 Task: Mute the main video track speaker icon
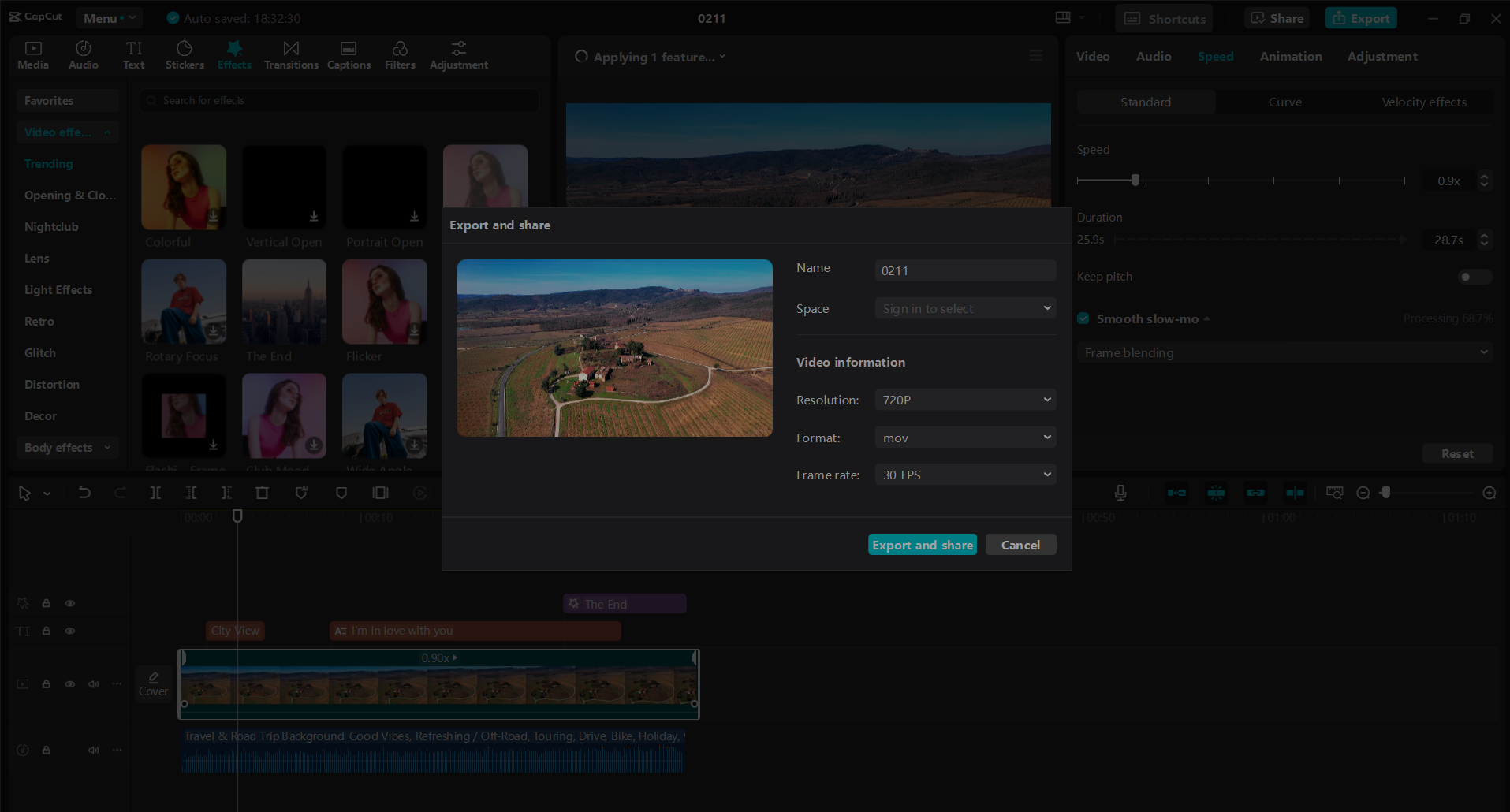pos(94,684)
